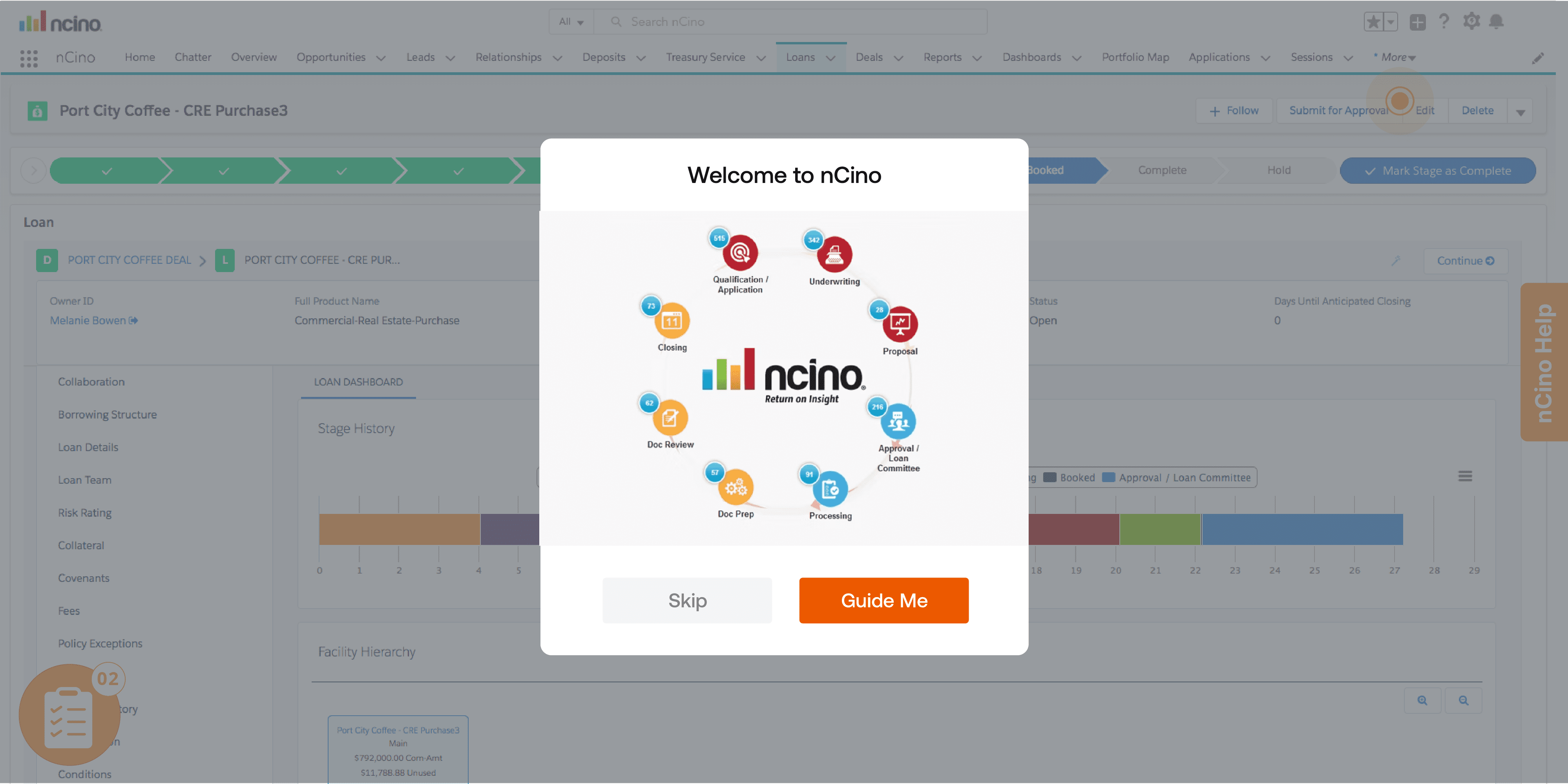Open the Chatter tab
This screenshot has width=1568, height=784.
click(x=192, y=57)
